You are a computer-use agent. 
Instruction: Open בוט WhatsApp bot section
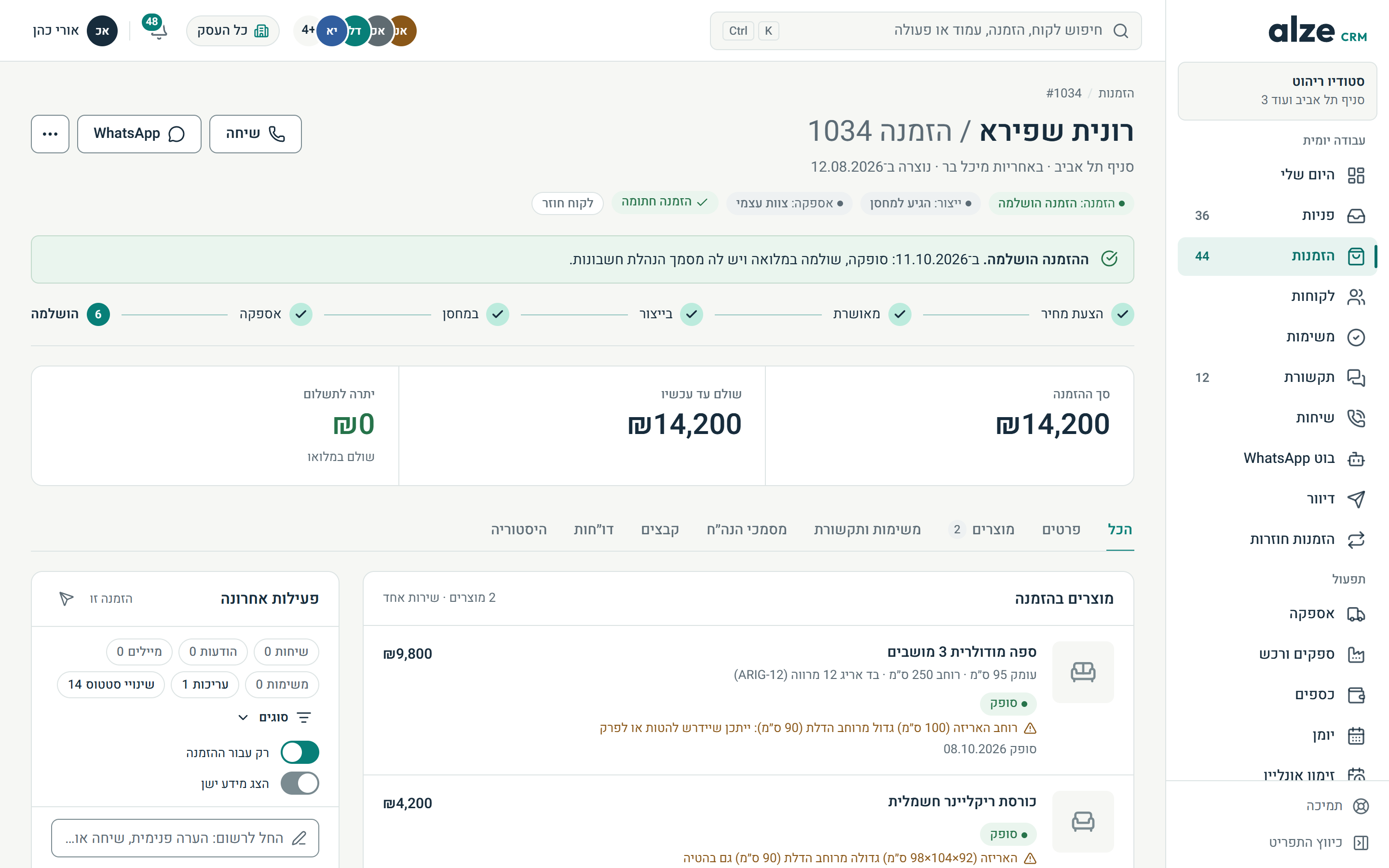(x=1278, y=458)
